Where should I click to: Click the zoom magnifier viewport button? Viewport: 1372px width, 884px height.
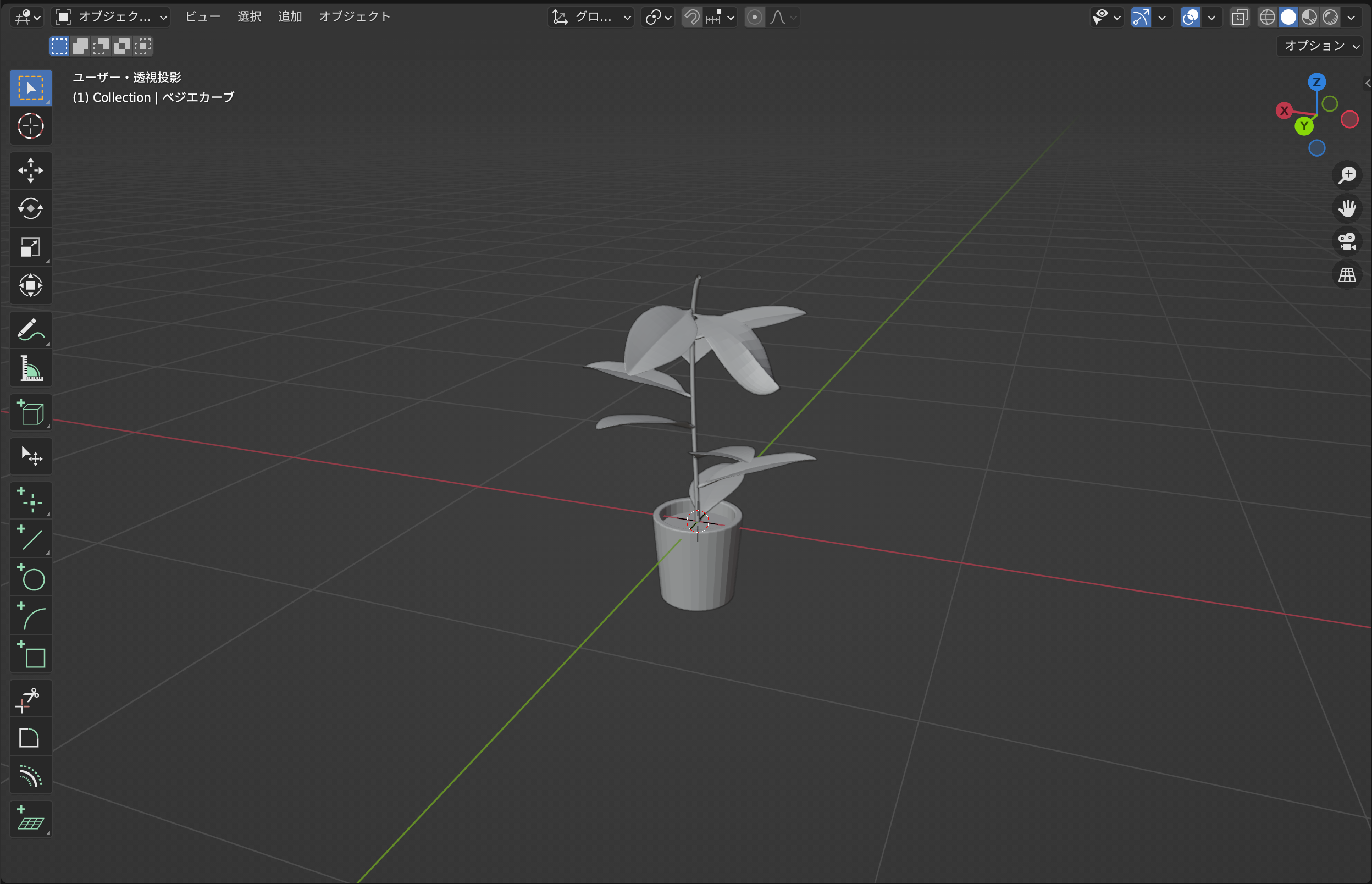click(x=1347, y=175)
